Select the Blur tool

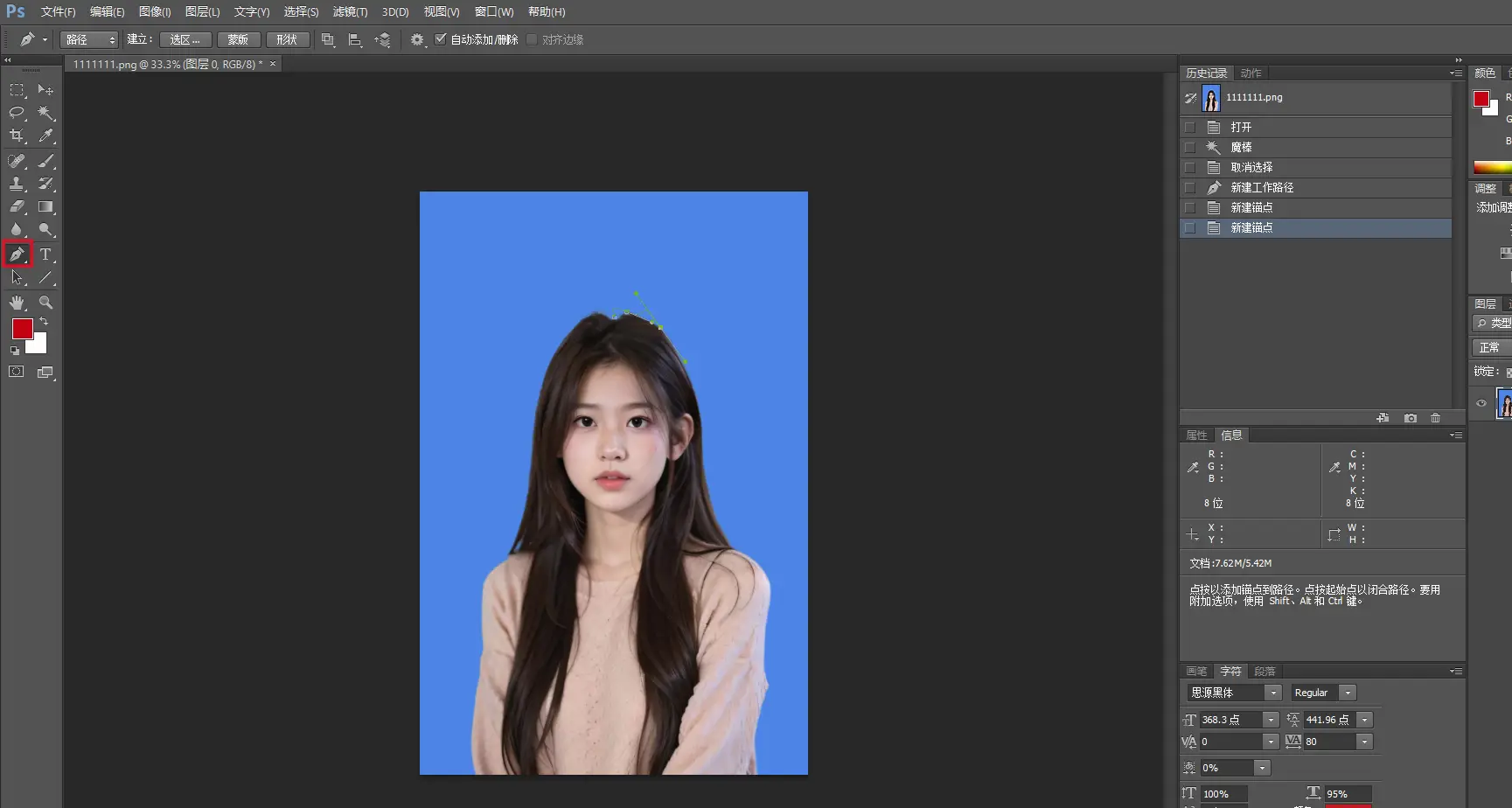click(x=17, y=229)
